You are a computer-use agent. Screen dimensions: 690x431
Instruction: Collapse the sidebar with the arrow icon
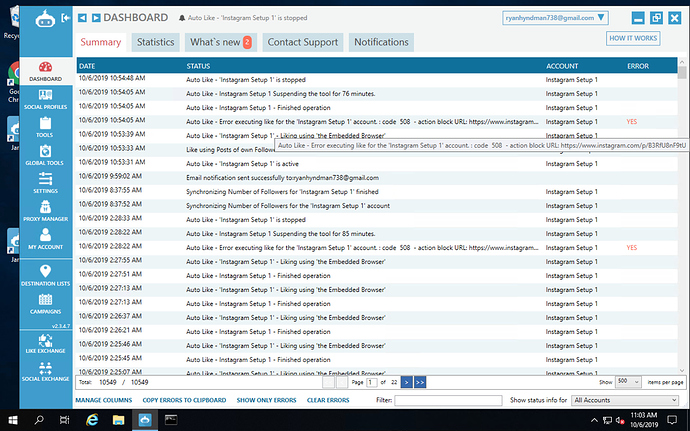pos(66,18)
